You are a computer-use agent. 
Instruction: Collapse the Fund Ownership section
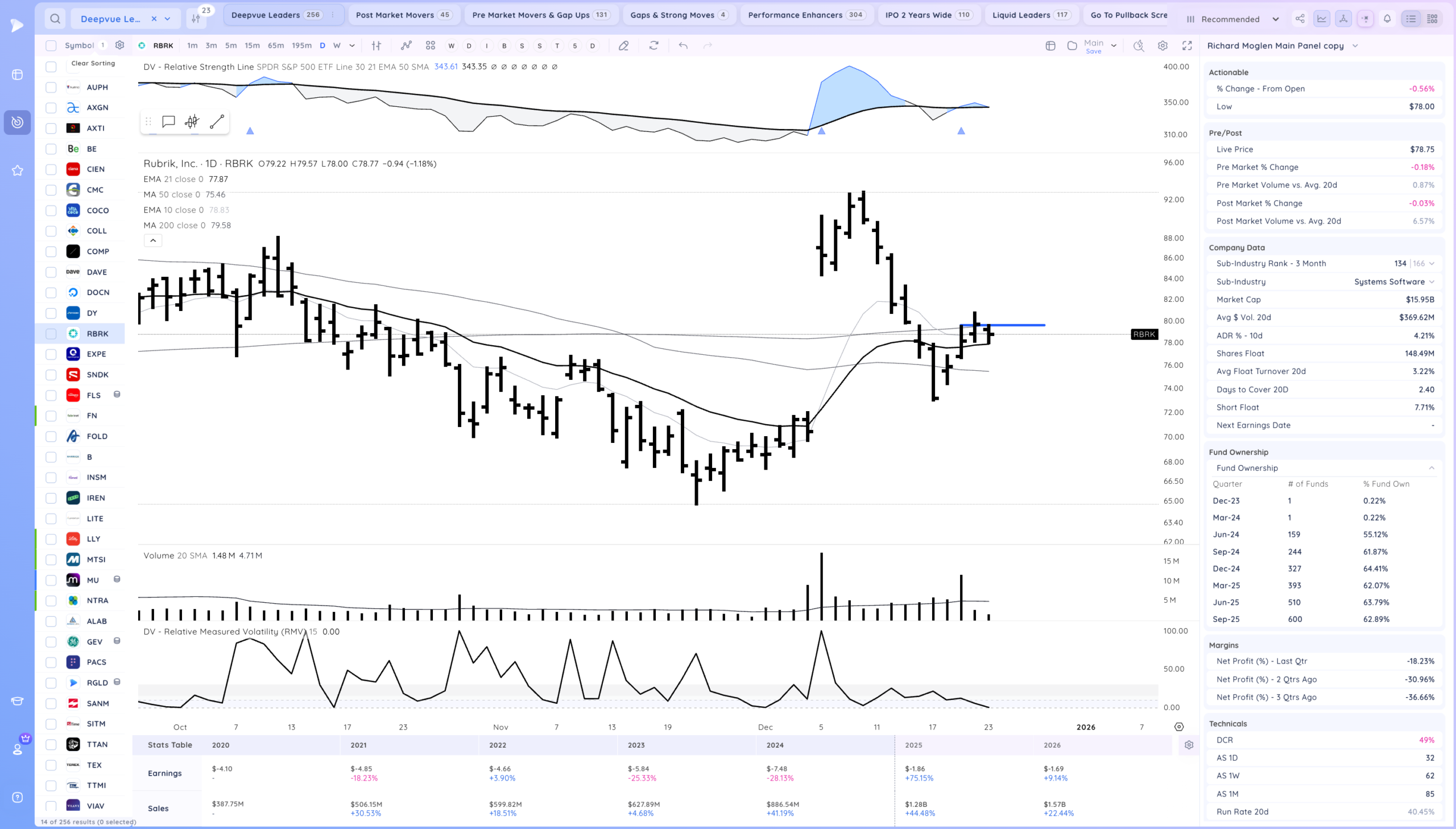coord(1432,468)
